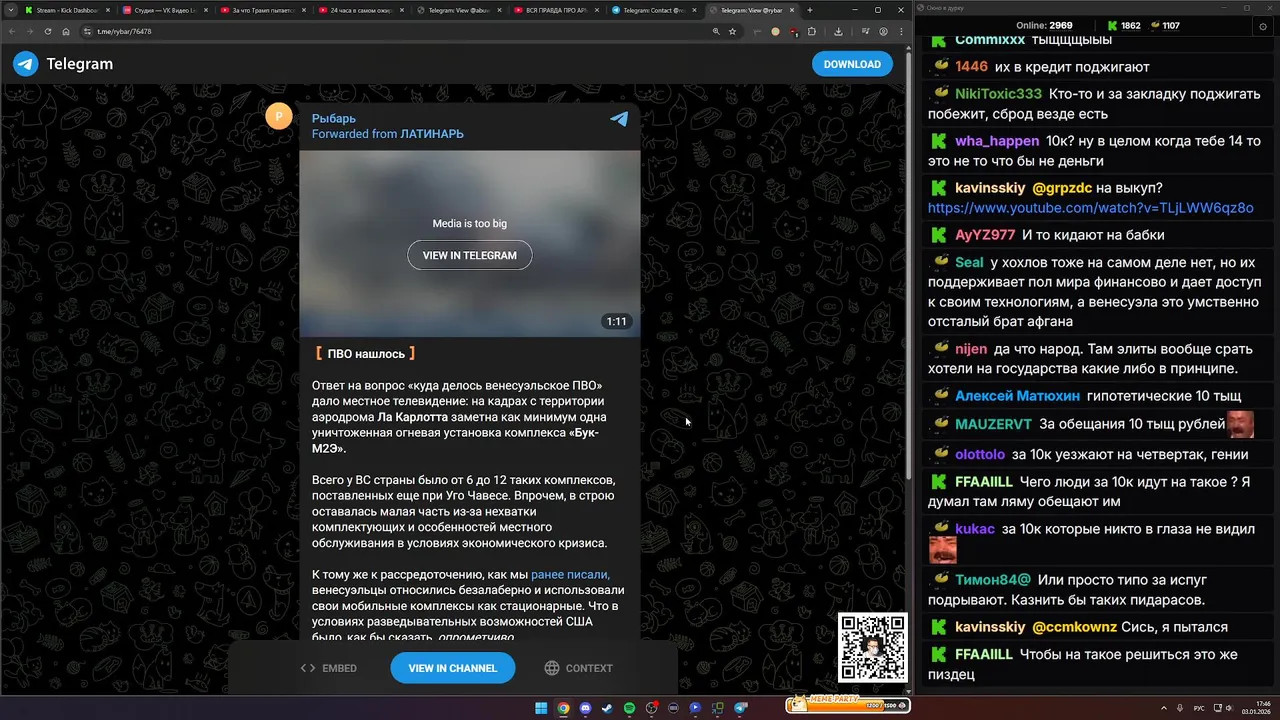
Task: Click the РУС language indicator
Action: [x=1199, y=708]
